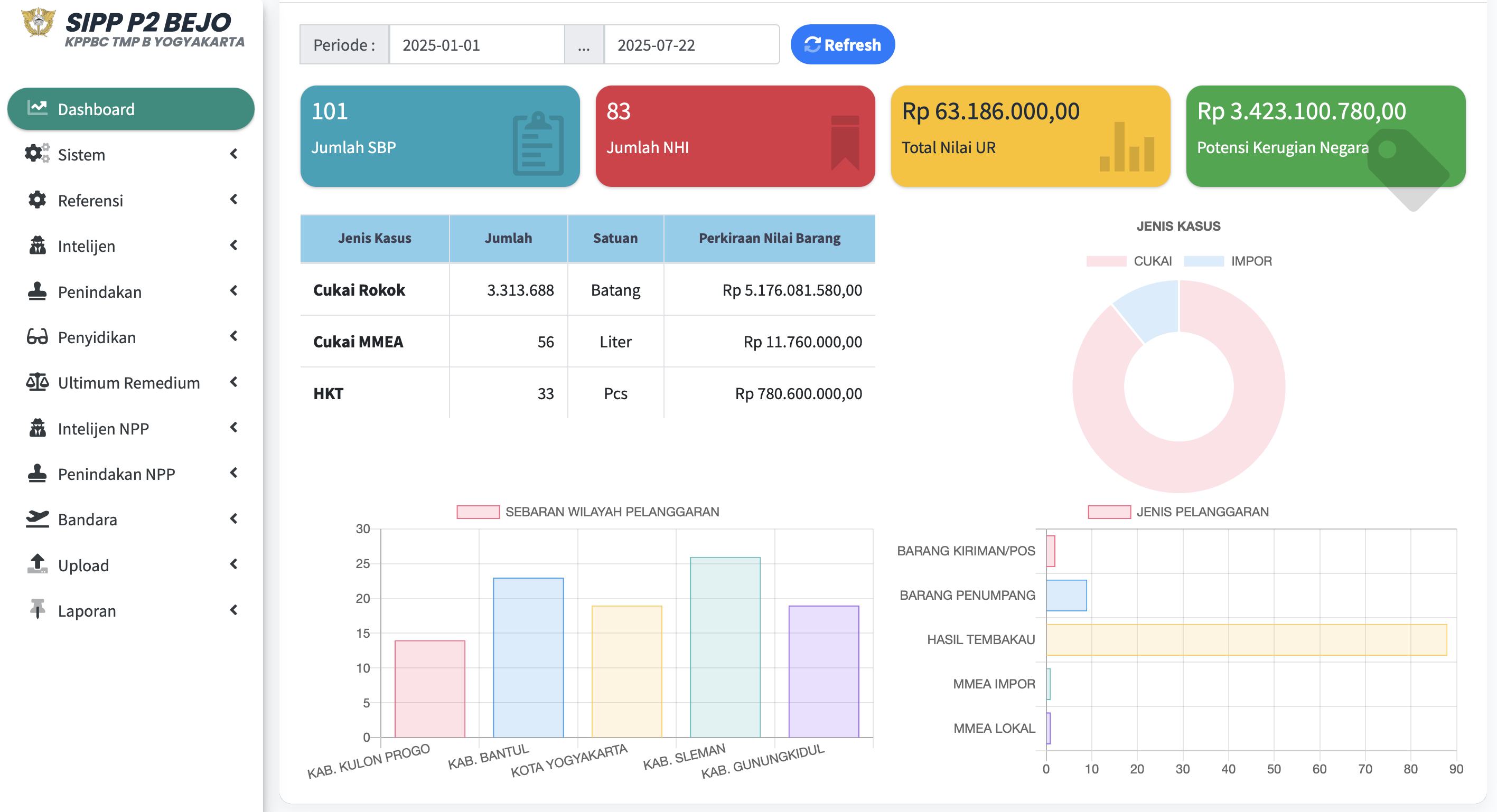Expand the Referensi menu chevron
The height and width of the screenshot is (812, 1497).
(x=233, y=200)
